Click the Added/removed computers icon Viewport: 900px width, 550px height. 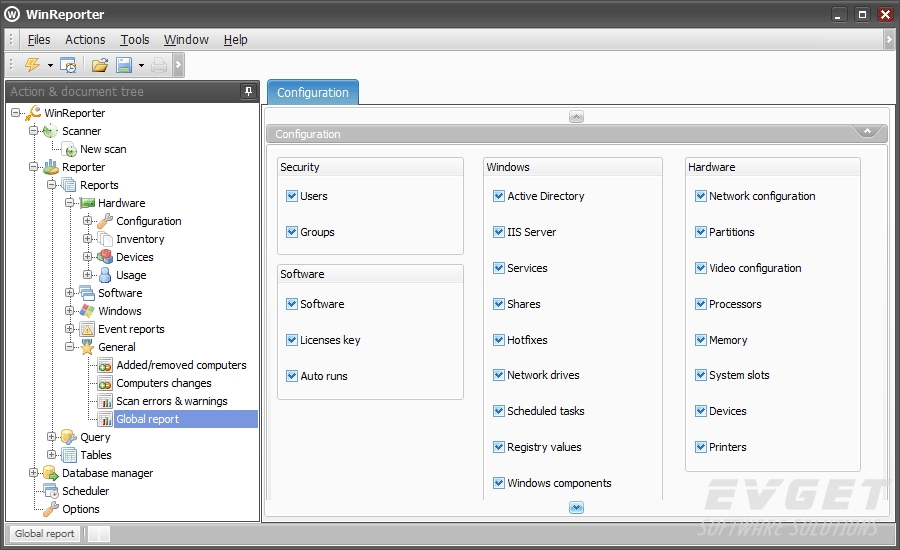(105, 365)
